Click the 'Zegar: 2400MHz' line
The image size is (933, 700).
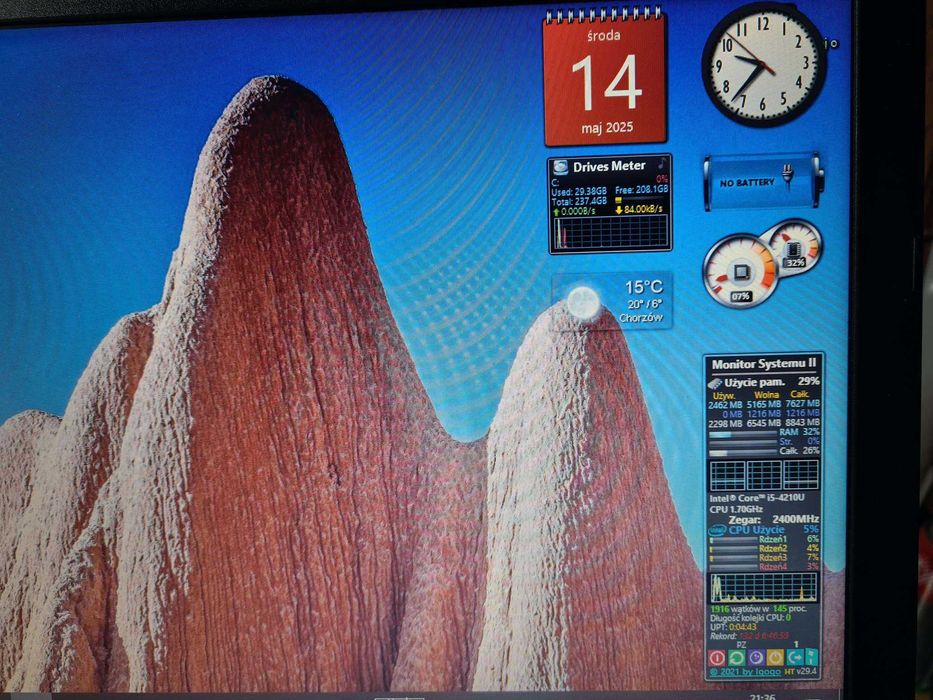(774, 519)
